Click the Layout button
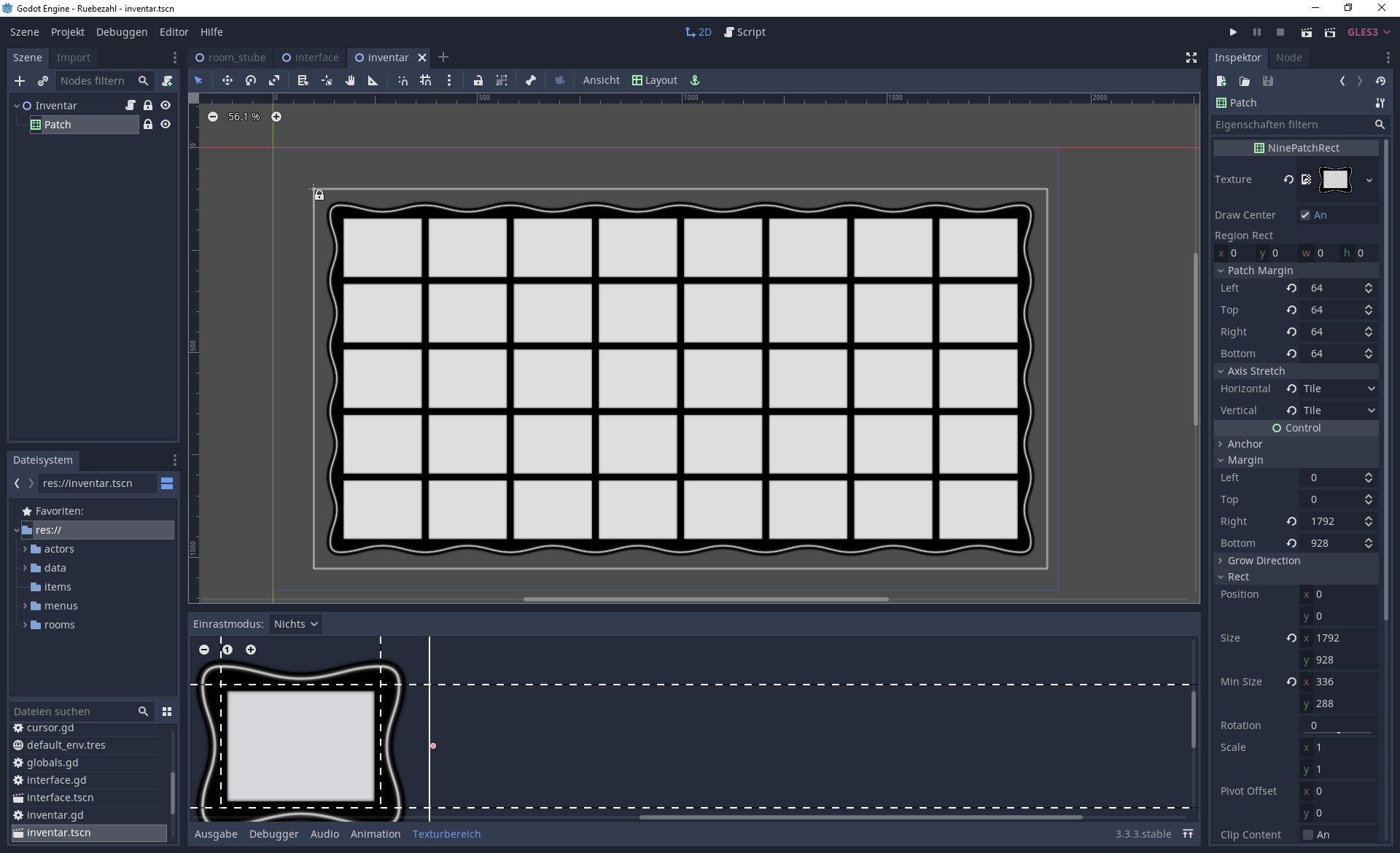The width and height of the screenshot is (1400, 853). pyautogui.click(x=654, y=80)
